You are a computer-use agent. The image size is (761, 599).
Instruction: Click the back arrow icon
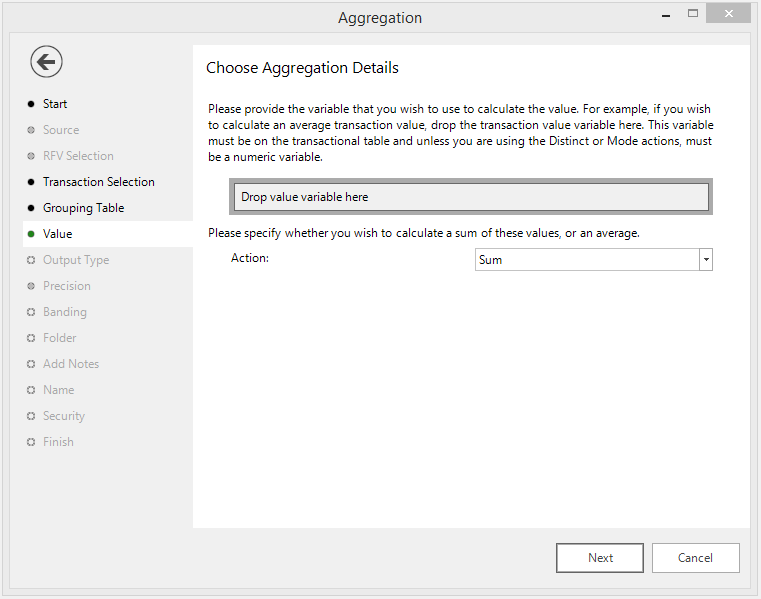point(46,62)
